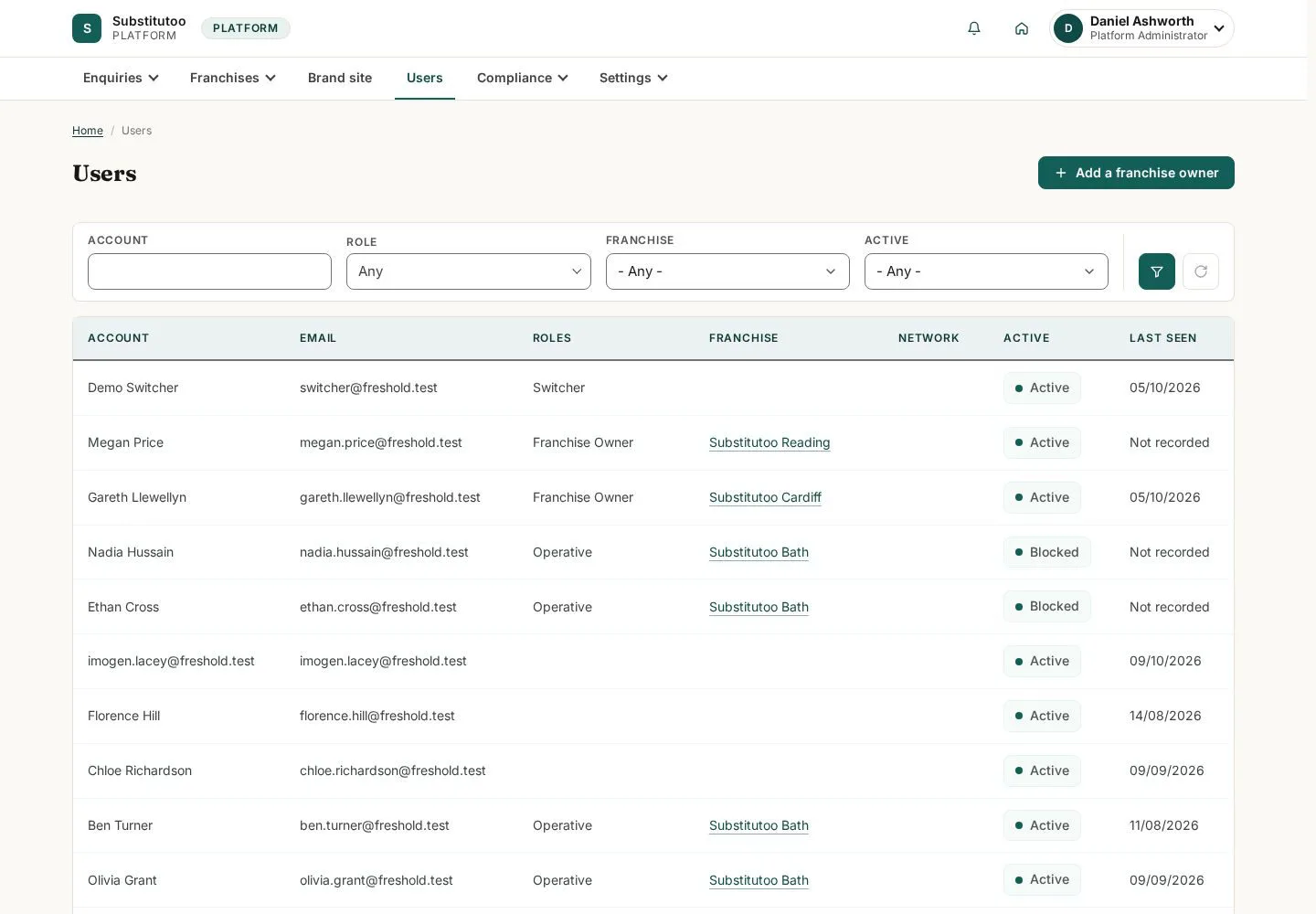Viewport: 1316px width, 914px height.
Task: Open Nadia Hussain's Substitutoo Bath link
Action: click(x=759, y=552)
